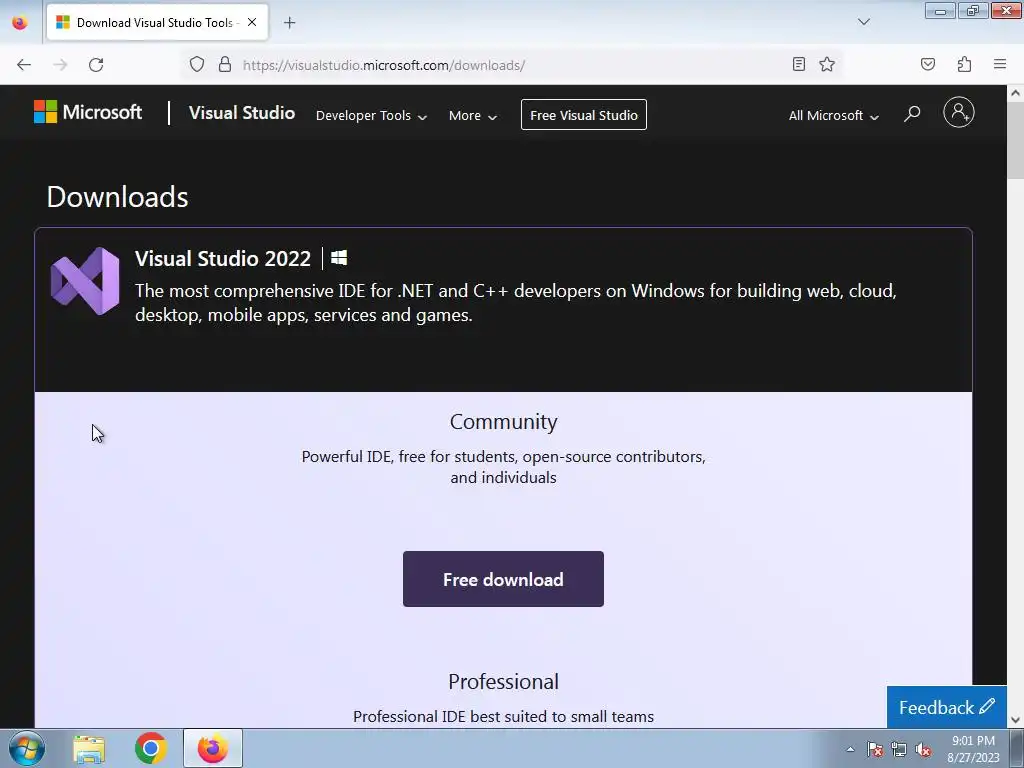Open Windows Explorer from the taskbar

tap(89, 748)
